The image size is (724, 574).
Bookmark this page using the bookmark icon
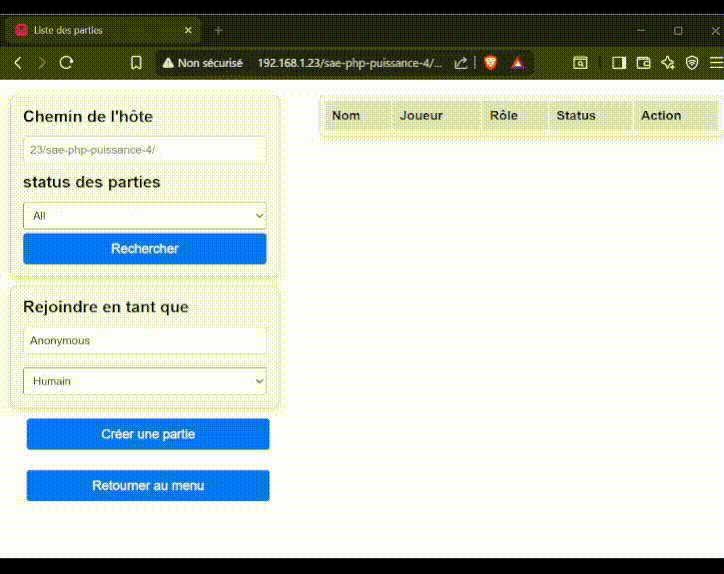pos(136,63)
